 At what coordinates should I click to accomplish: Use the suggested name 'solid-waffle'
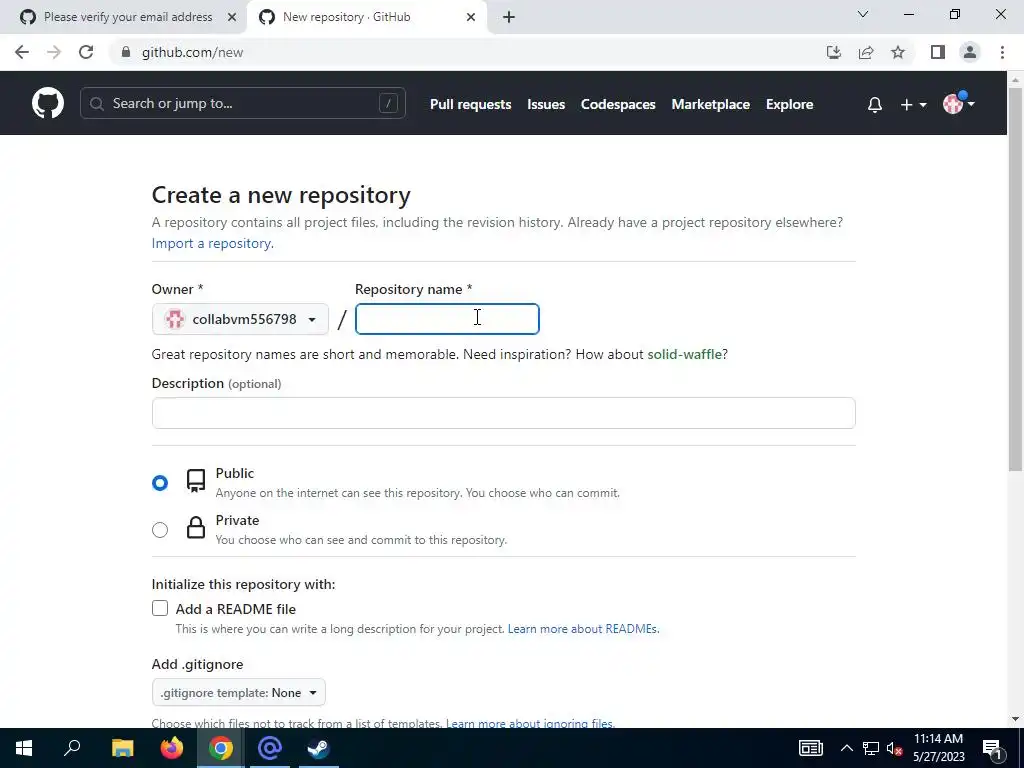coord(684,354)
